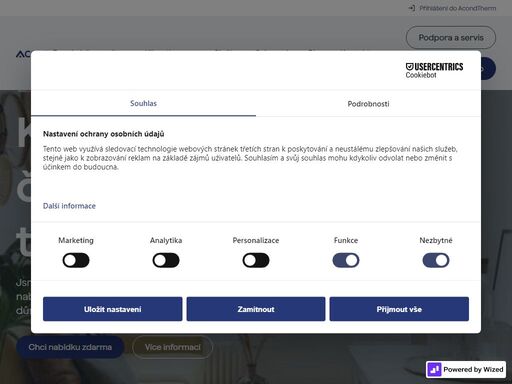Open the Podpora a servis button
512x384 pixels.
coord(451,38)
